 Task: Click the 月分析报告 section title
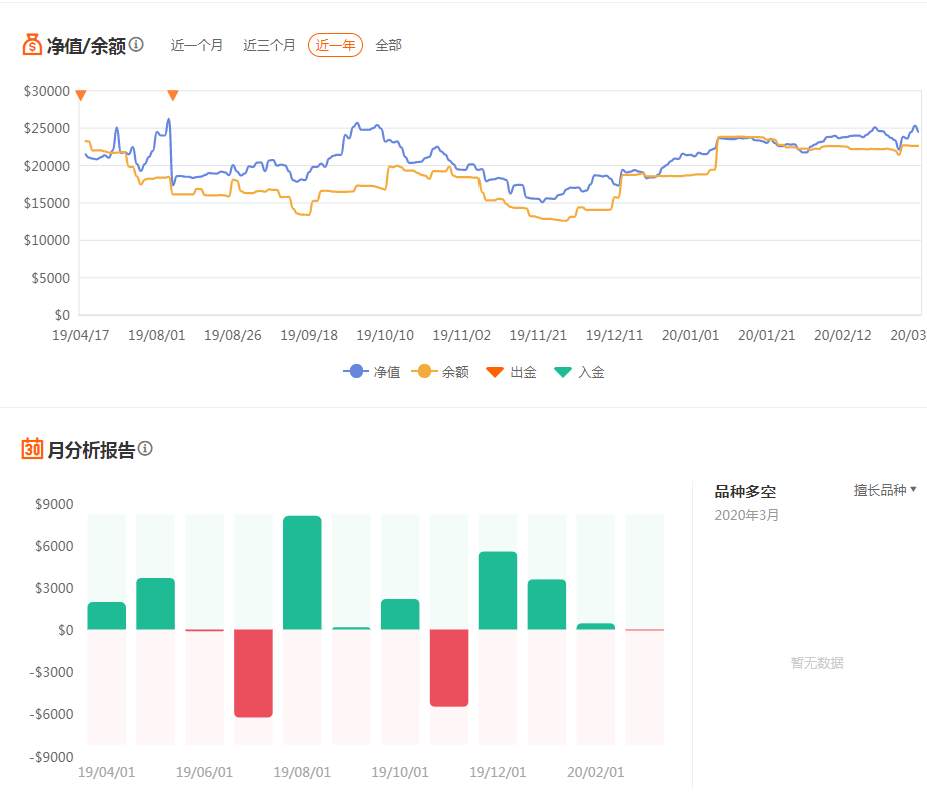91,450
